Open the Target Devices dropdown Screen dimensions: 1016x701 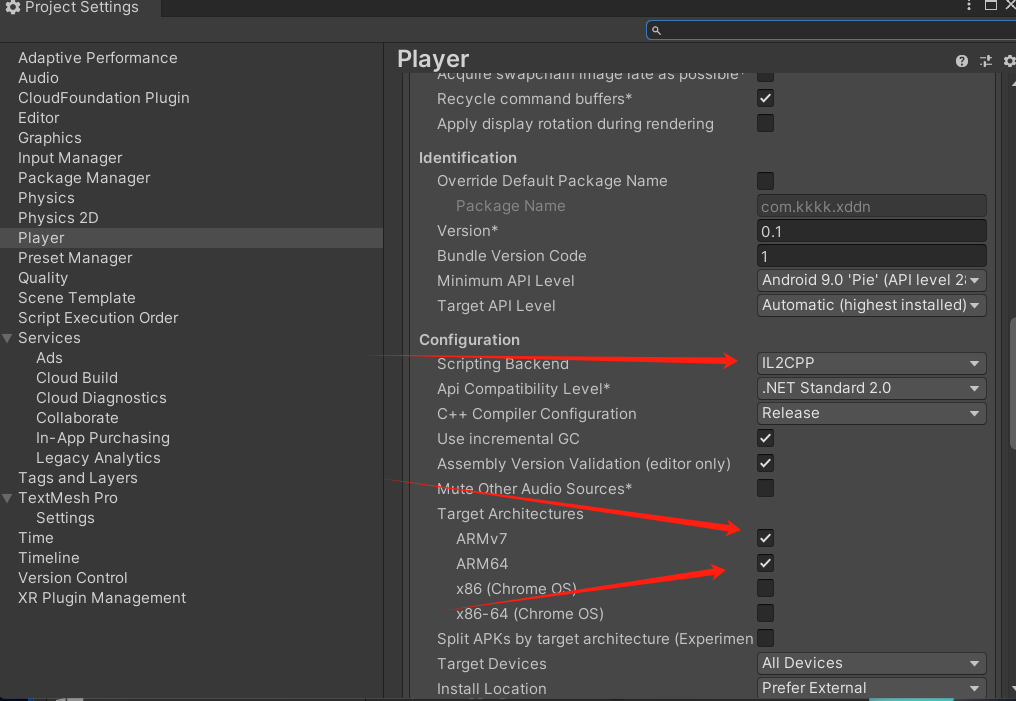tap(871, 663)
